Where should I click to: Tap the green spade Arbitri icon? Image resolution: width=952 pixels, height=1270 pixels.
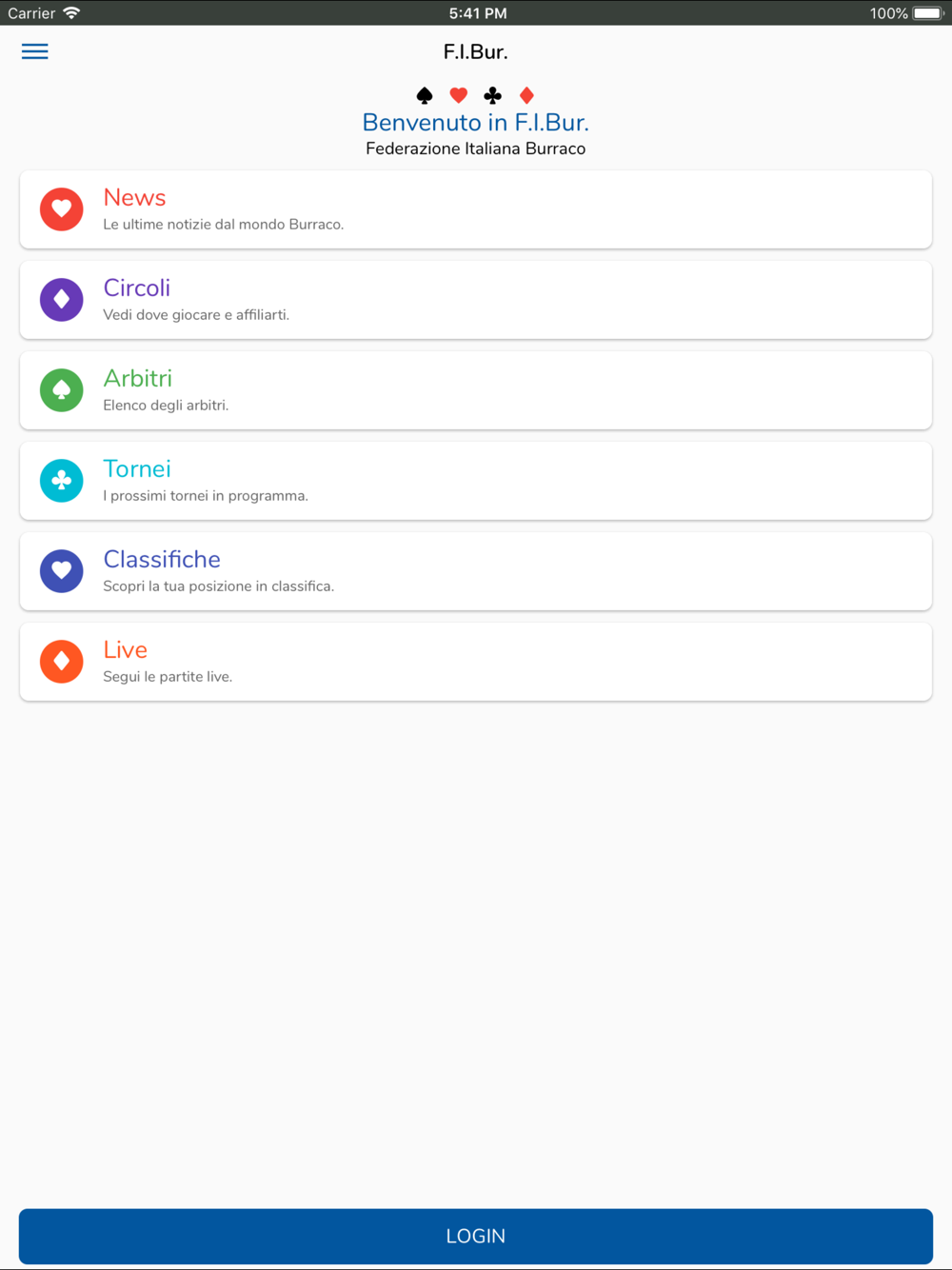[62, 390]
